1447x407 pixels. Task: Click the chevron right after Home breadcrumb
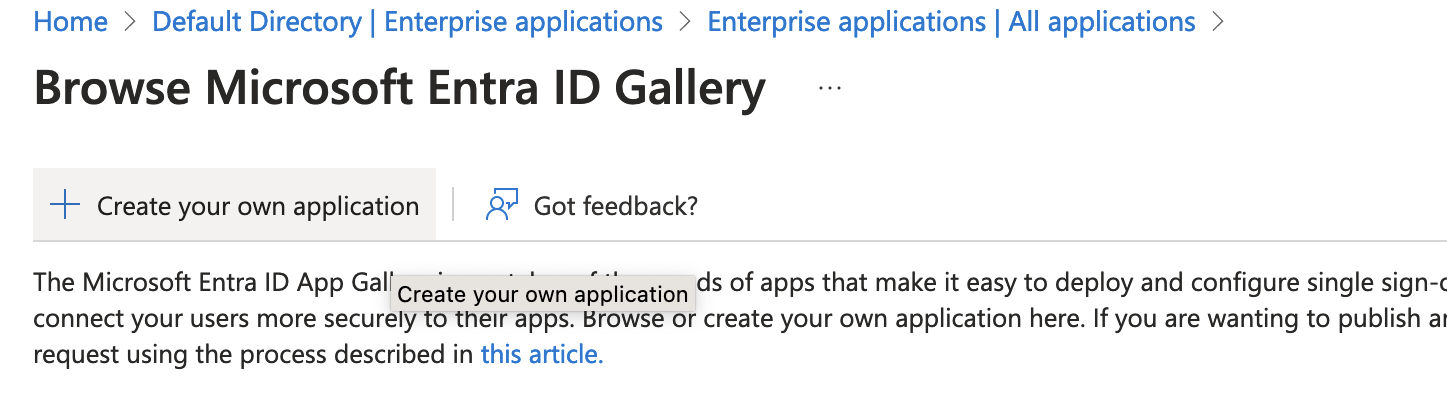130,22
